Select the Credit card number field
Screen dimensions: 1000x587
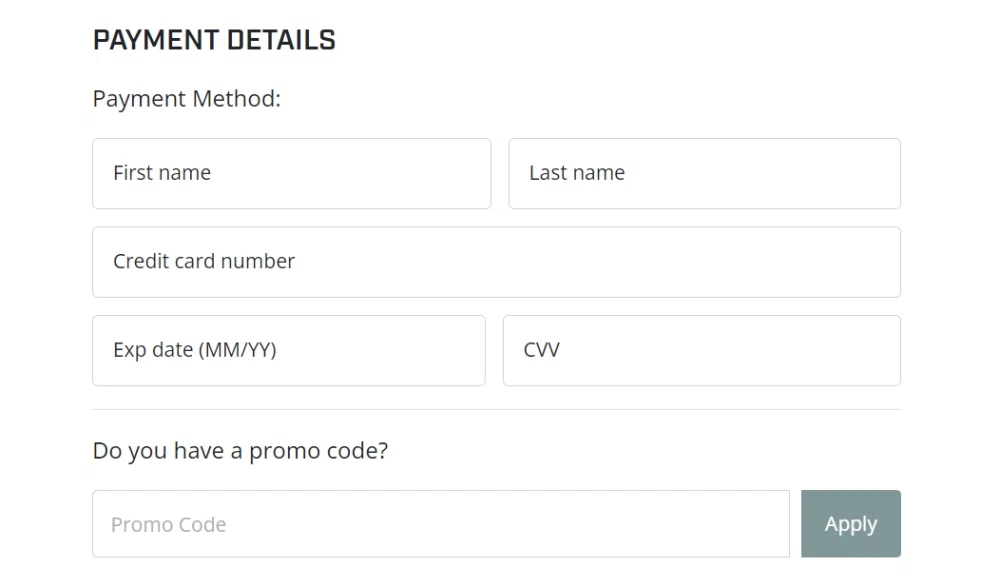pos(496,262)
